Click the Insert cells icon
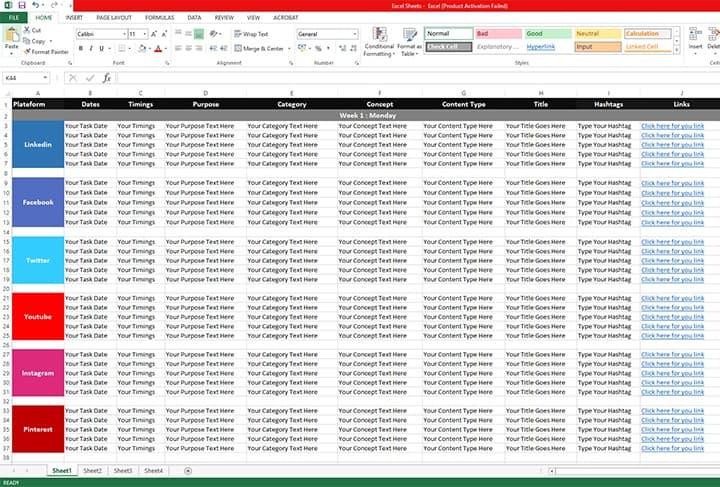Viewport: 720px width, 487px height. 695,39
